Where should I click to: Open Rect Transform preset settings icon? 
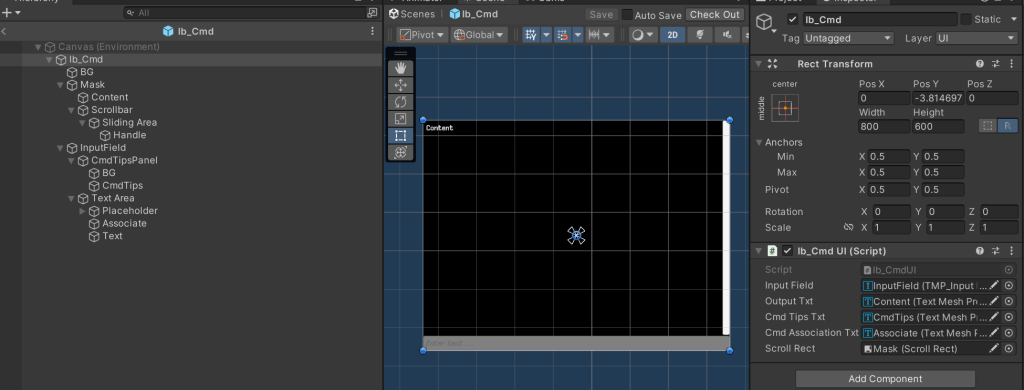(x=996, y=64)
